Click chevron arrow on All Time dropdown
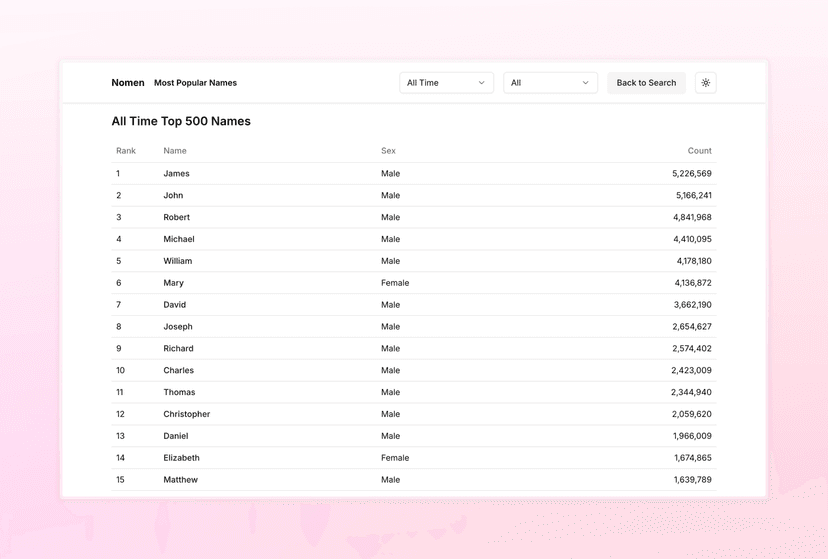This screenshot has height=559, width=828. point(481,83)
